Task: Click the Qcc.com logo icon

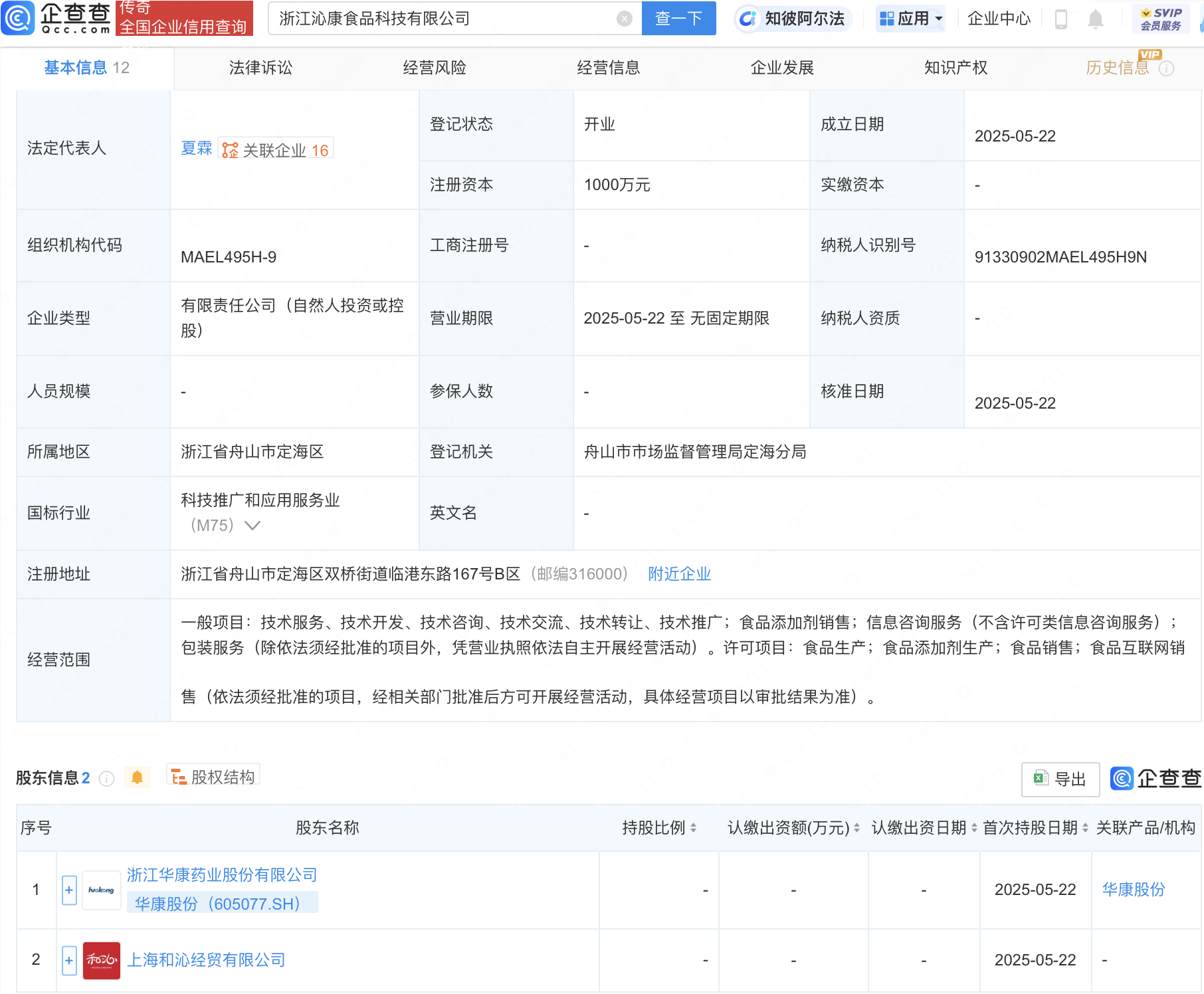Action: tap(17, 18)
